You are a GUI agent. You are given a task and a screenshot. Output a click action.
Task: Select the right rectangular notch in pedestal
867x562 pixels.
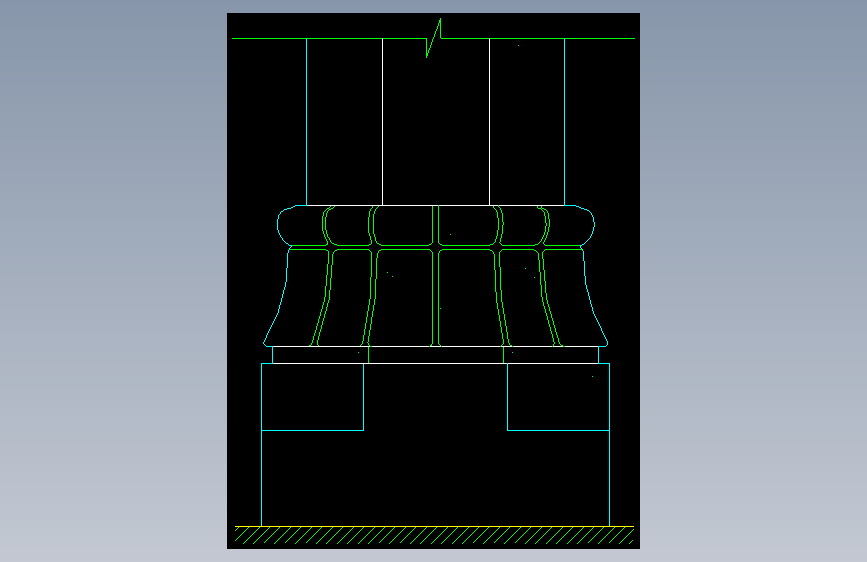pyautogui.click(x=558, y=397)
